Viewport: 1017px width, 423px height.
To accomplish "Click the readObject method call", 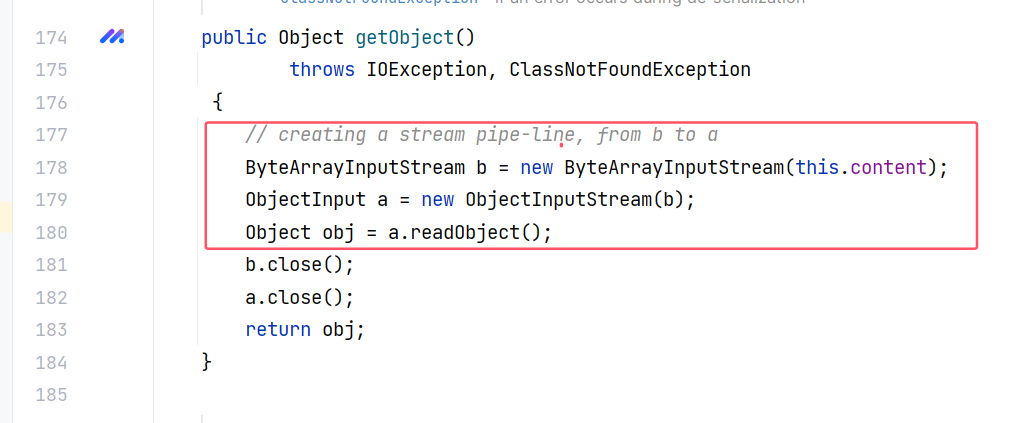I will (x=470, y=233).
